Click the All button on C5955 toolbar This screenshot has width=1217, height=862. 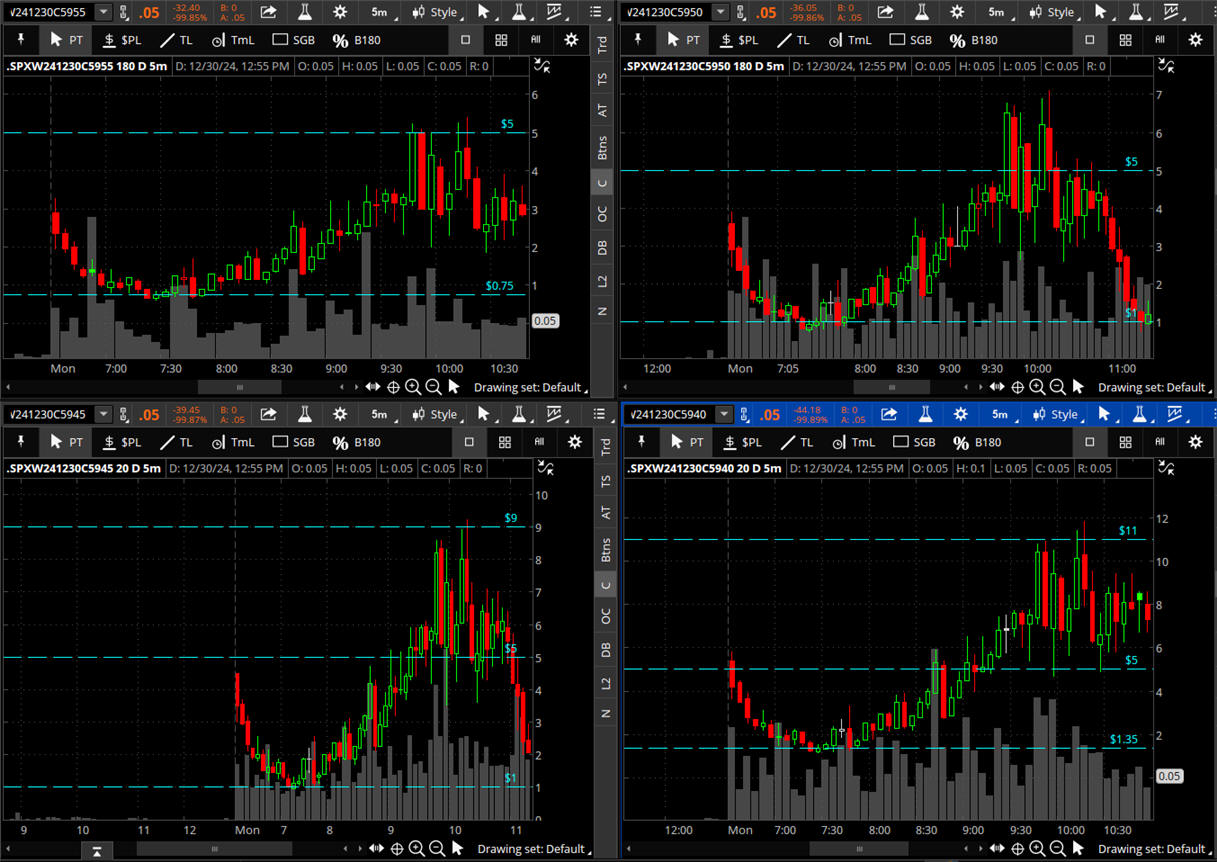(536, 40)
